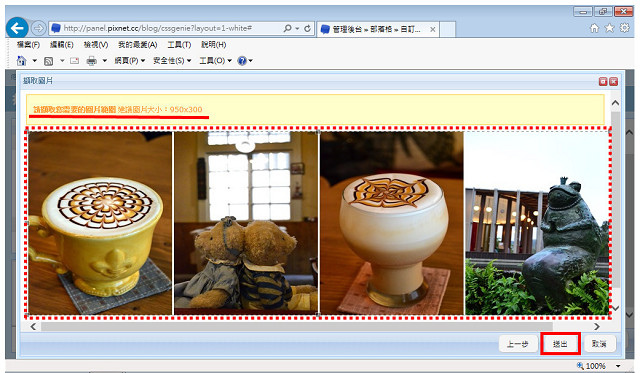Close the 擷取圖片 dialog
The height and width of the screenshot is (373, 640).
click(x=613, y=81)
